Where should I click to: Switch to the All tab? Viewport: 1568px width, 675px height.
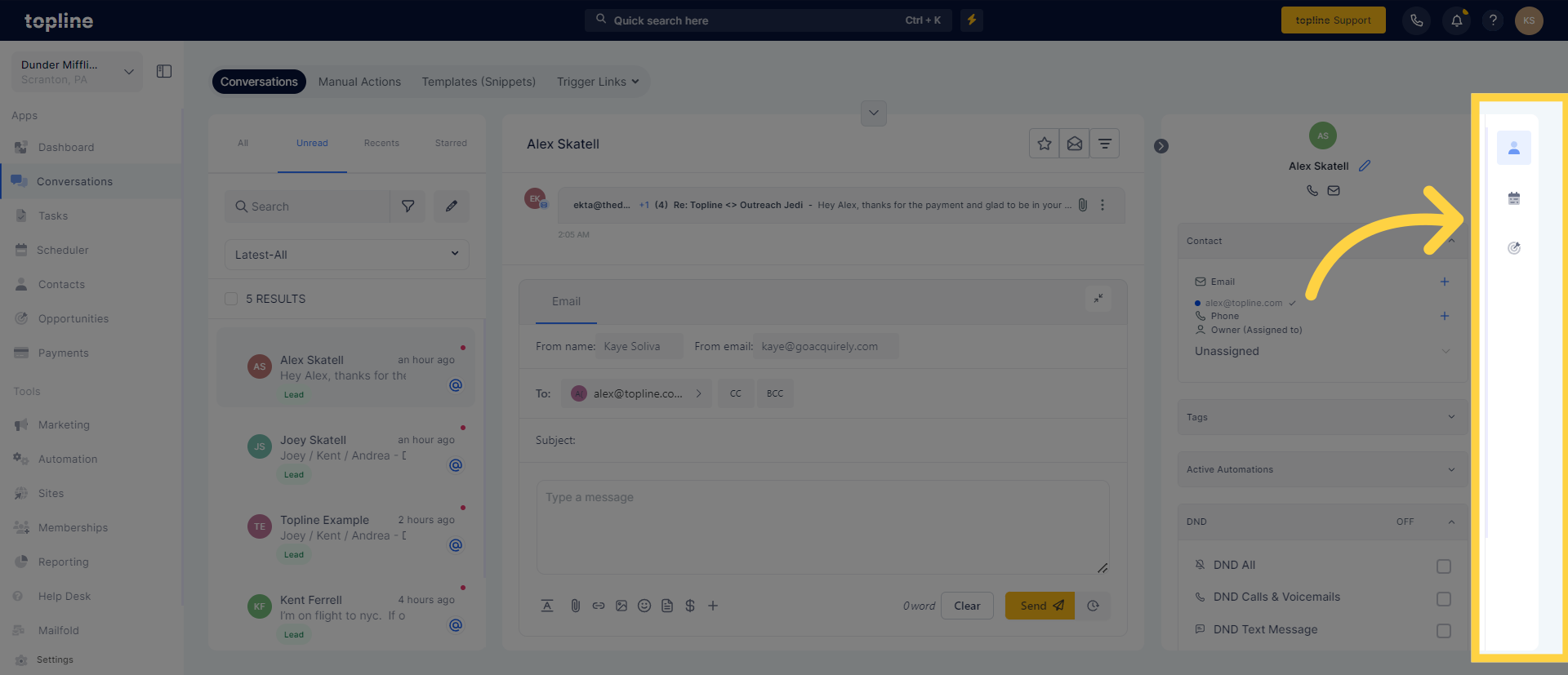click(x=243, y=143)
